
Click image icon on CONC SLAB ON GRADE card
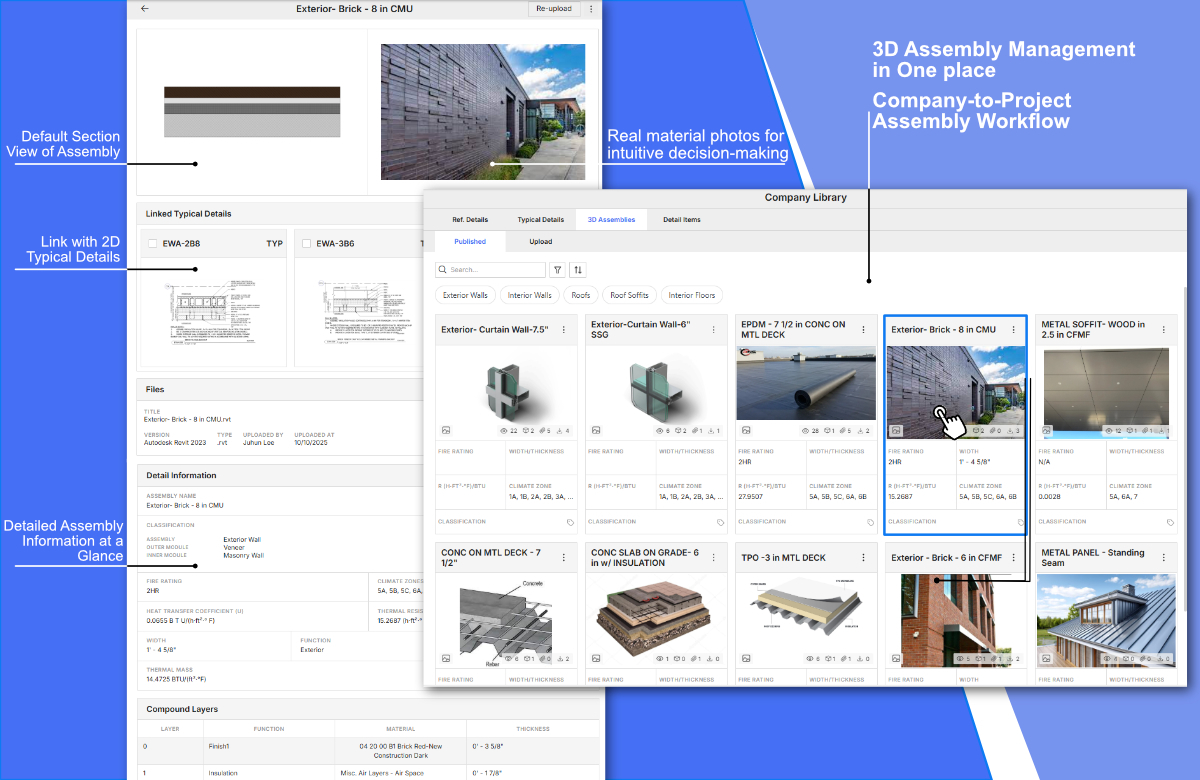coord(596,659)
